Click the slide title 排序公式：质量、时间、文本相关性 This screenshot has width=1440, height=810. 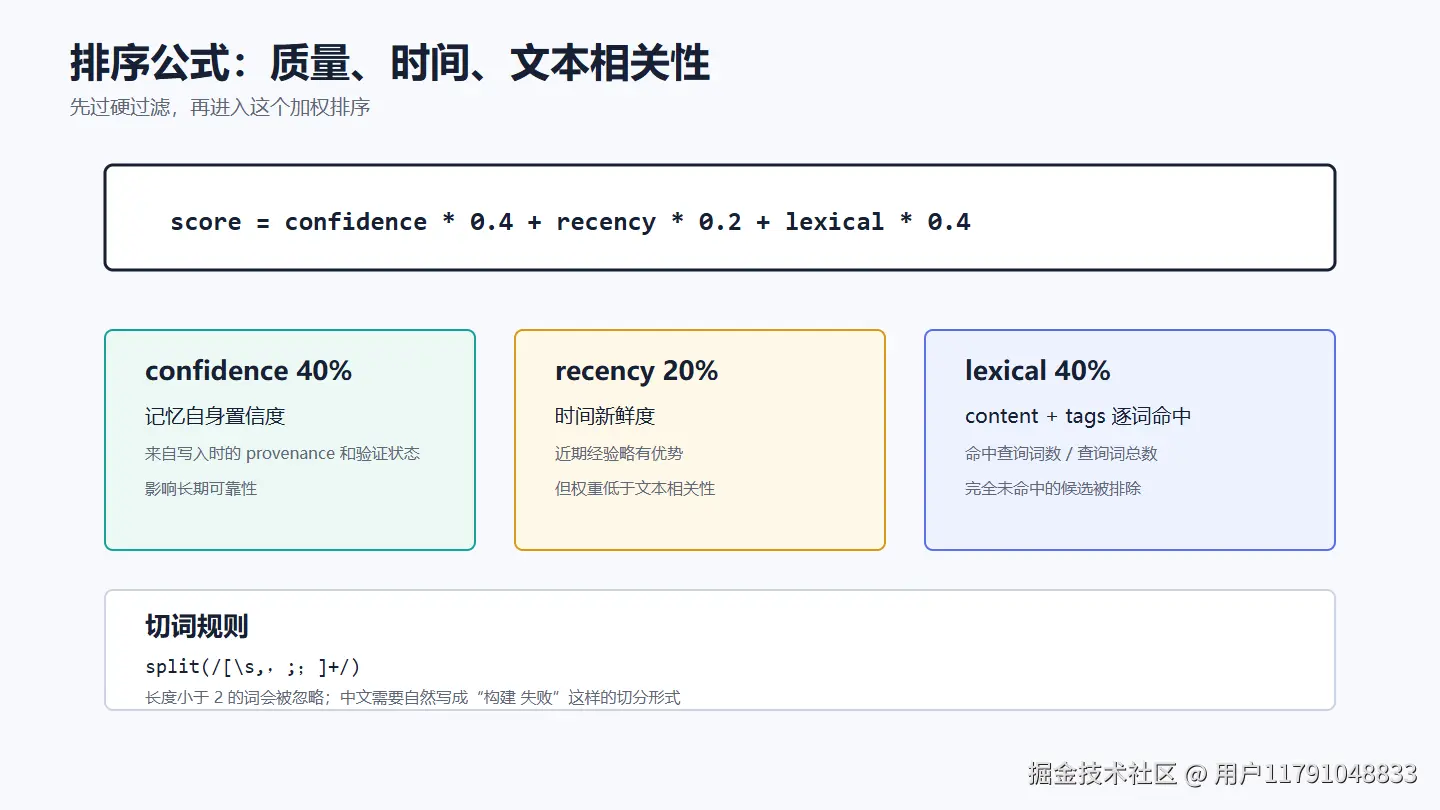(390, 64)
